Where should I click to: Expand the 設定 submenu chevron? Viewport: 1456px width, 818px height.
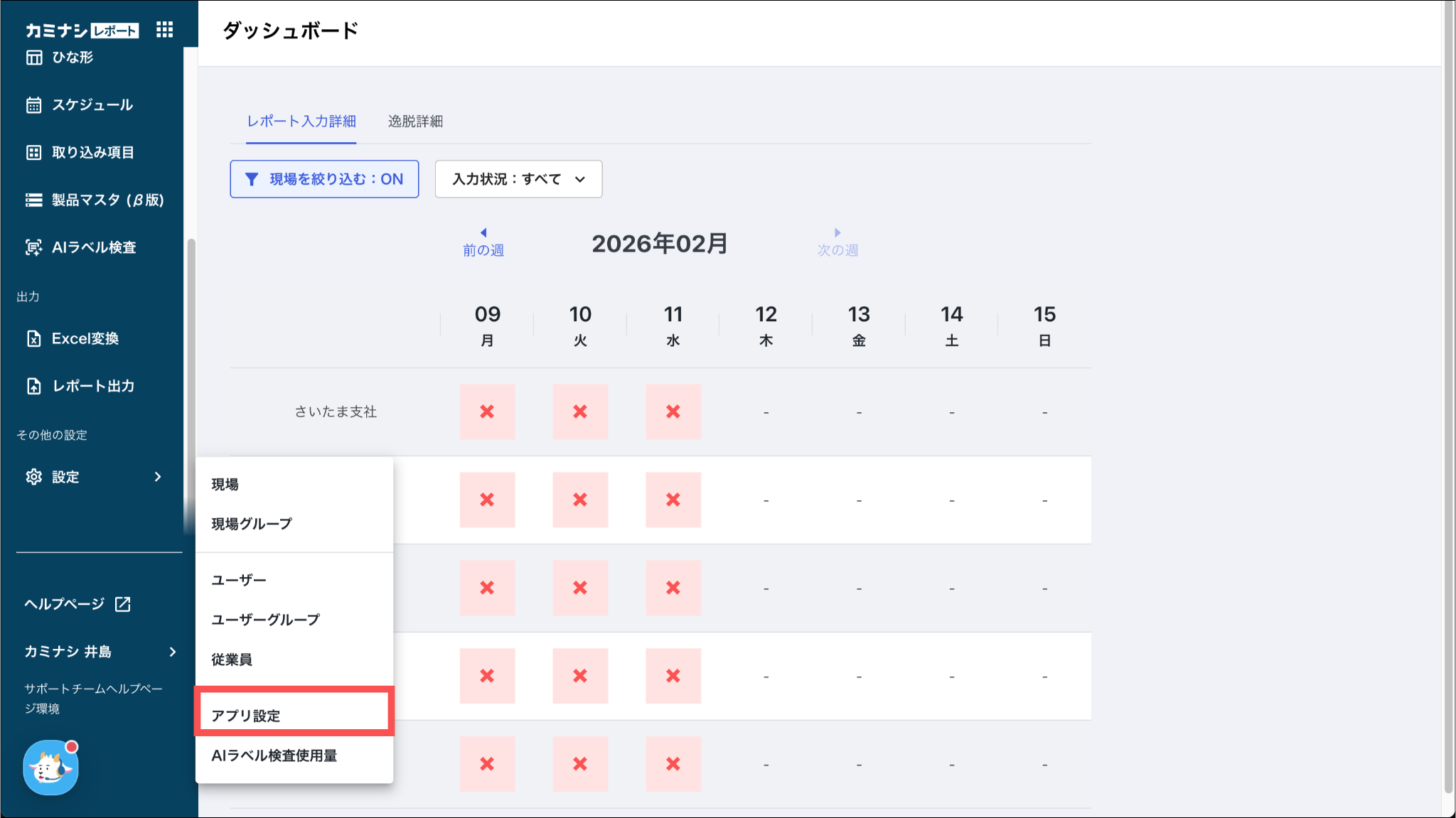tap(158, 477)
